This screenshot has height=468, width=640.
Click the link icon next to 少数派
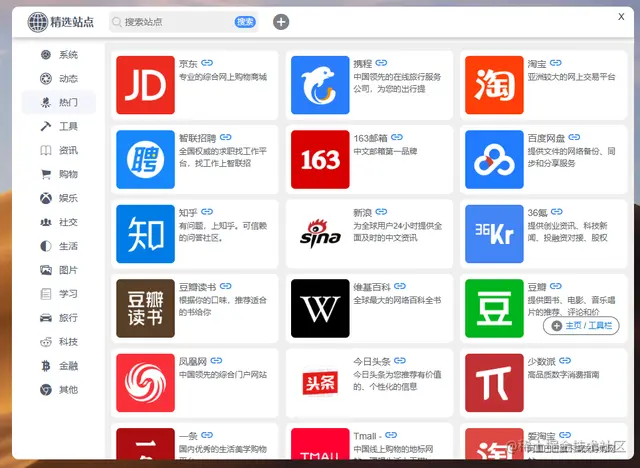click(565, 361)
